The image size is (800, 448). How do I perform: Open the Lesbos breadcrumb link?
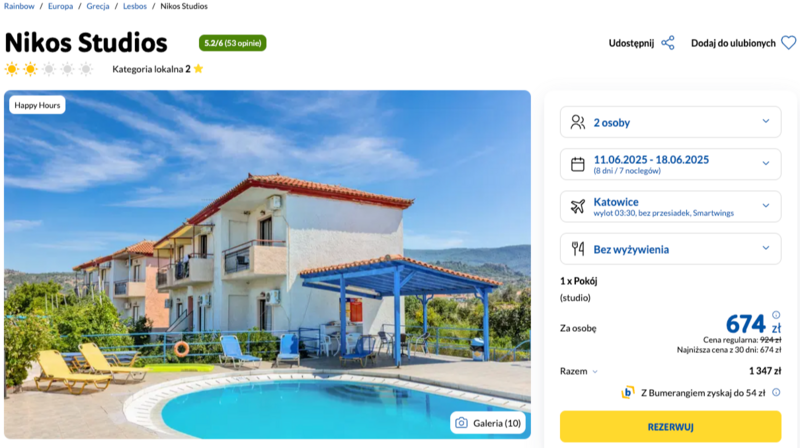coord(135,6)
